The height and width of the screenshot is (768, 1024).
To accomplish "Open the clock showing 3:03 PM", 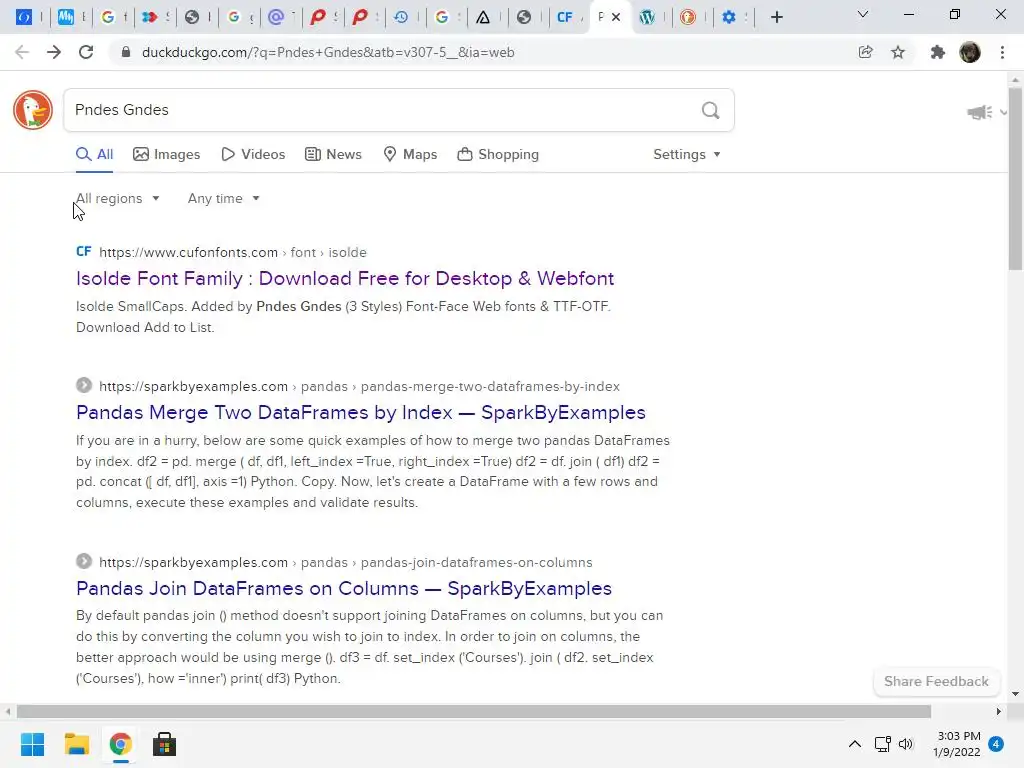I will pyautogui.click(x=957, y=744).
